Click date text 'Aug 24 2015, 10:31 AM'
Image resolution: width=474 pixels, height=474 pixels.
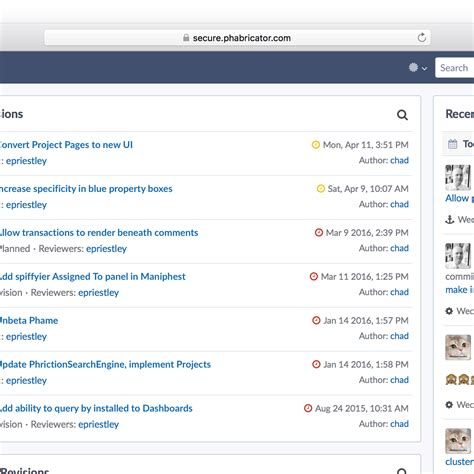[x=362, y=408]
